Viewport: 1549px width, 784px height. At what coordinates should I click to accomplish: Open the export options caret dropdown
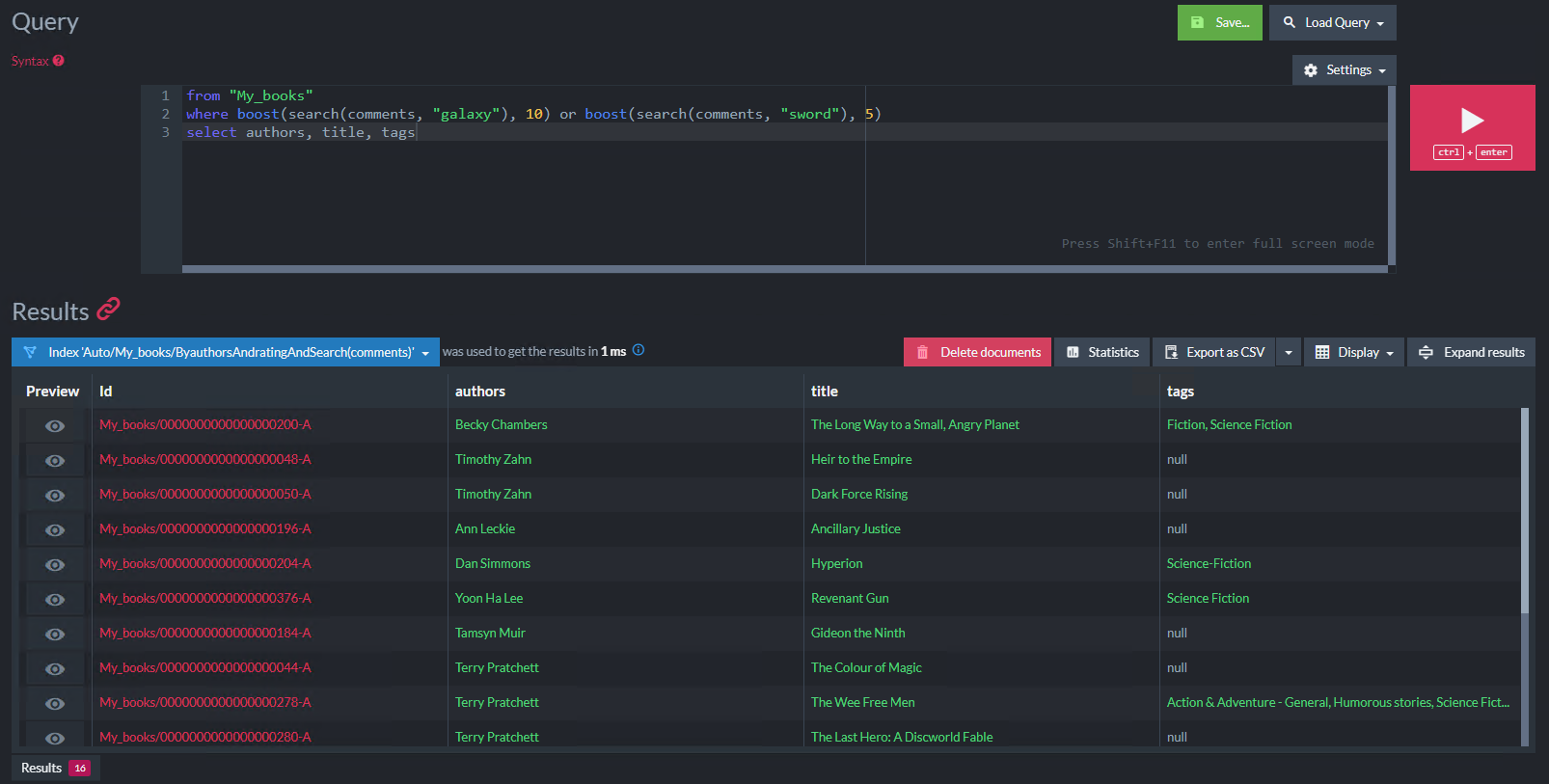1289,352
